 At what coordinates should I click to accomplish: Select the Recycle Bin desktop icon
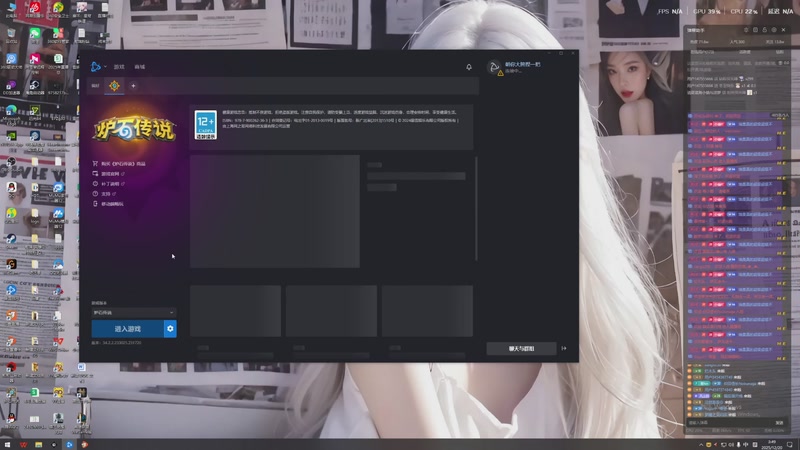click(11, 35)
